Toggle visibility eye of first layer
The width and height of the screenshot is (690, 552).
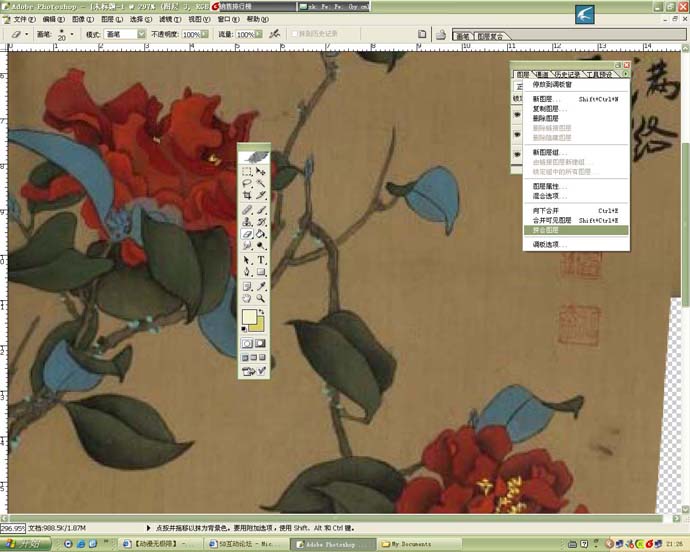(518, 114)
